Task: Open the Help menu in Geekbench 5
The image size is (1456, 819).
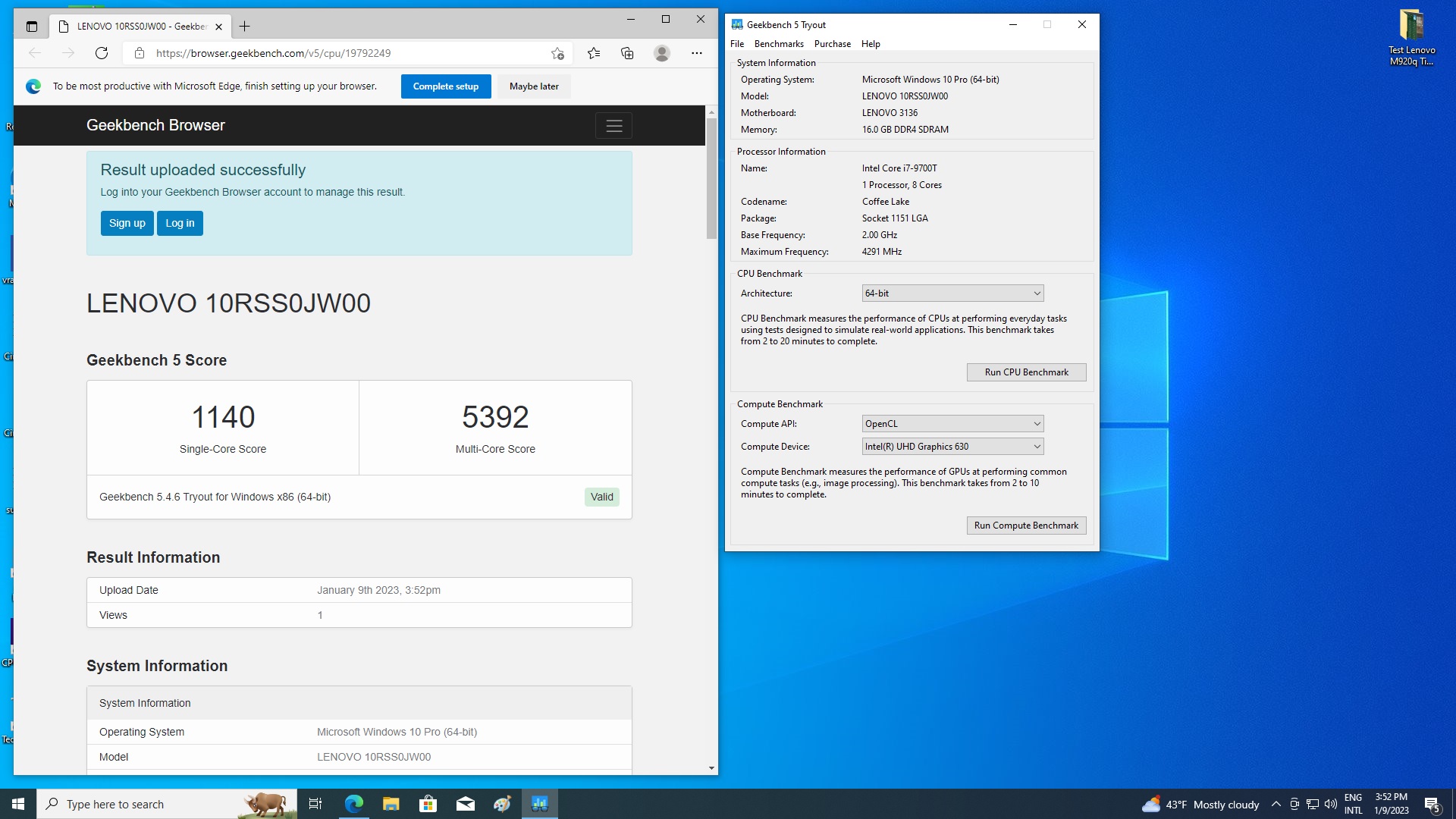Action: [871, 44]
